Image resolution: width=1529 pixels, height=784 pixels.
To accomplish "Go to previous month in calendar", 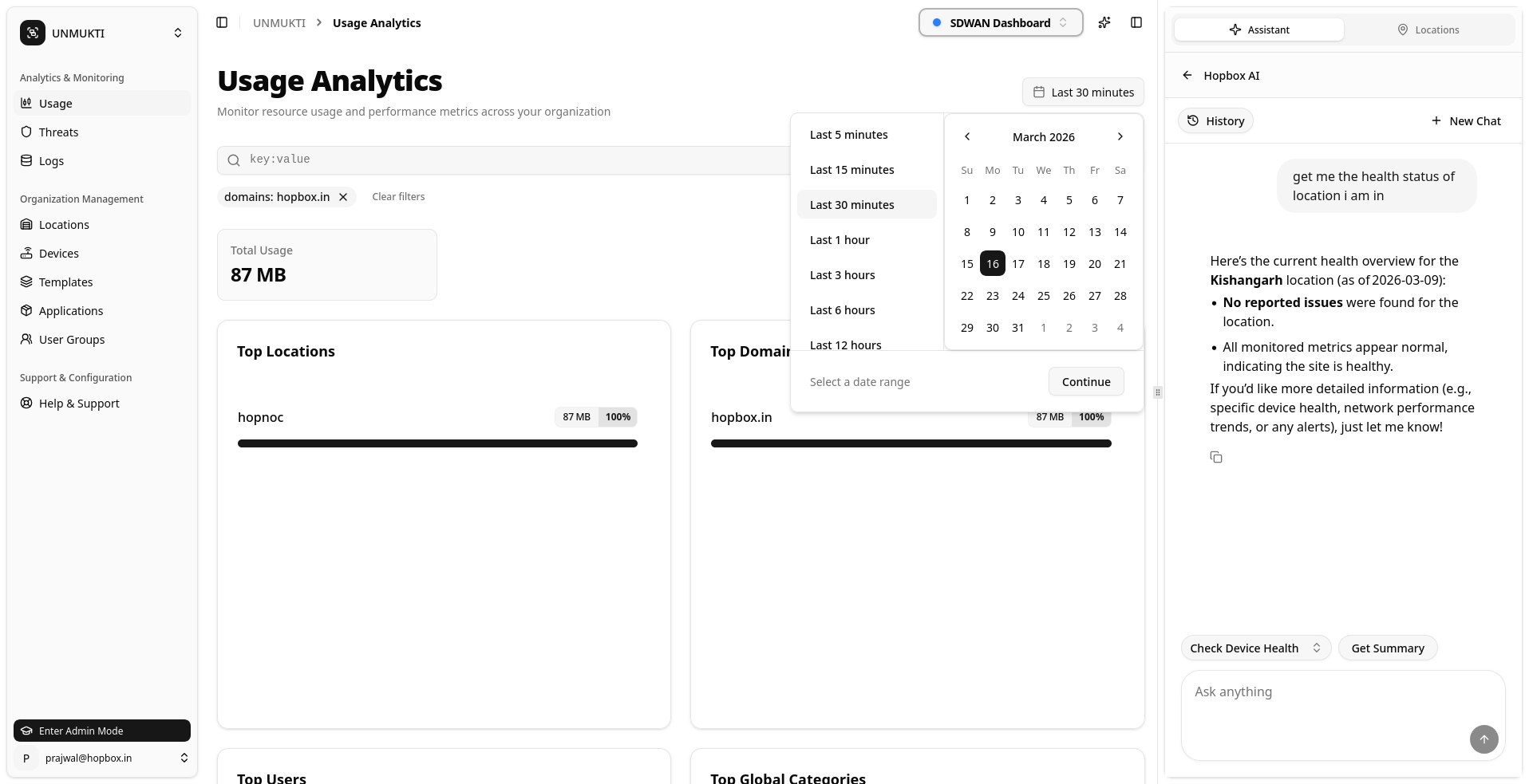I will coord(967,136).
